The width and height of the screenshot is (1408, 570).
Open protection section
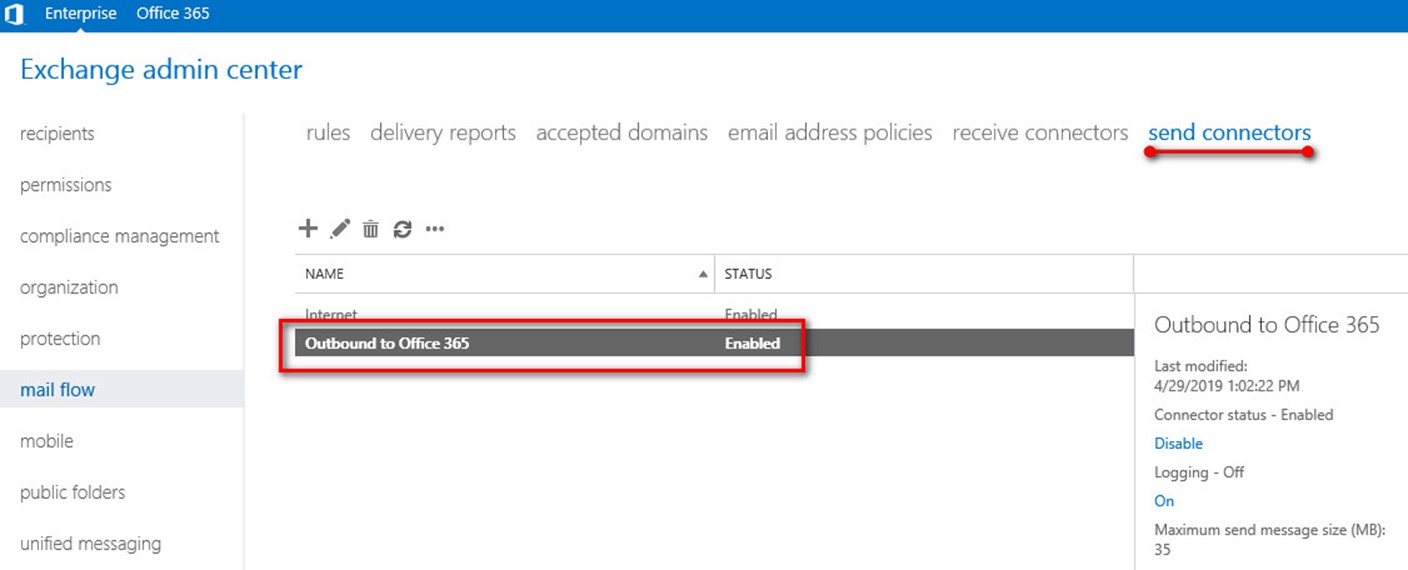click(60, 339)
